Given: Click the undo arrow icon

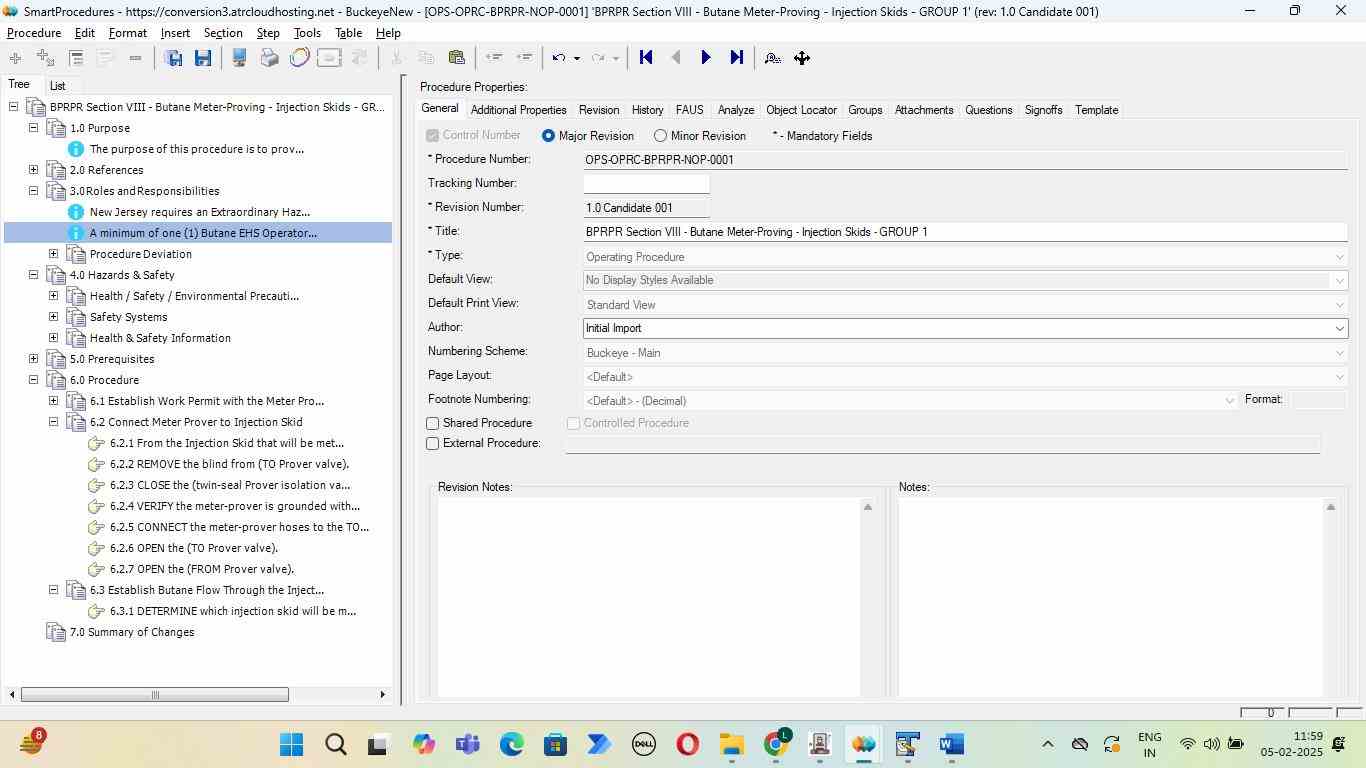Looking at the screenshot, I should (x=559, y=58).
